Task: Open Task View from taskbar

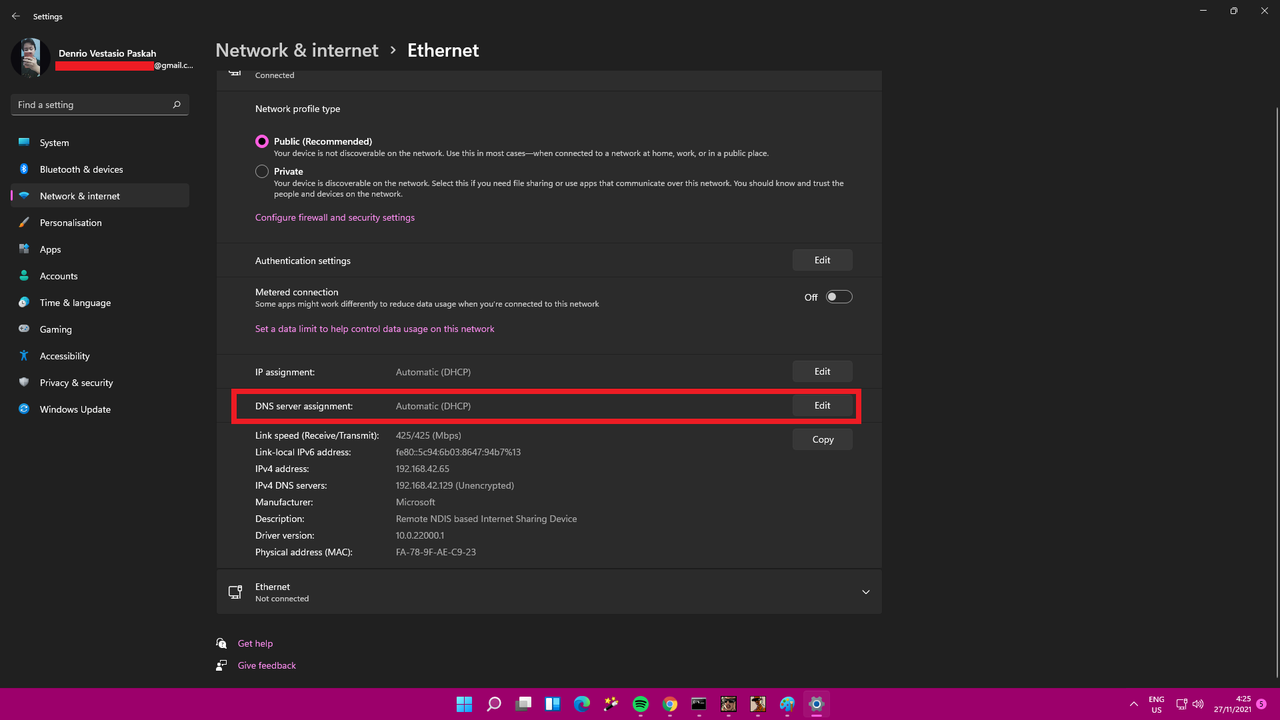Action: coord(523,704)
